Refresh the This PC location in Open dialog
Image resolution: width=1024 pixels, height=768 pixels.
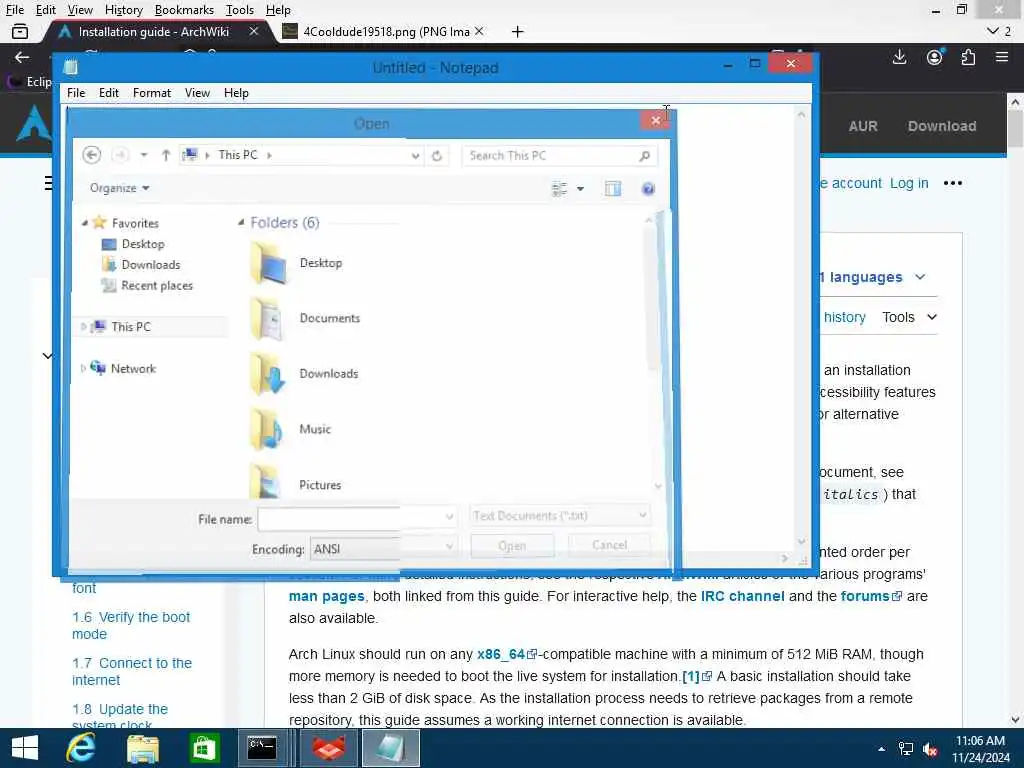point(437,155)
